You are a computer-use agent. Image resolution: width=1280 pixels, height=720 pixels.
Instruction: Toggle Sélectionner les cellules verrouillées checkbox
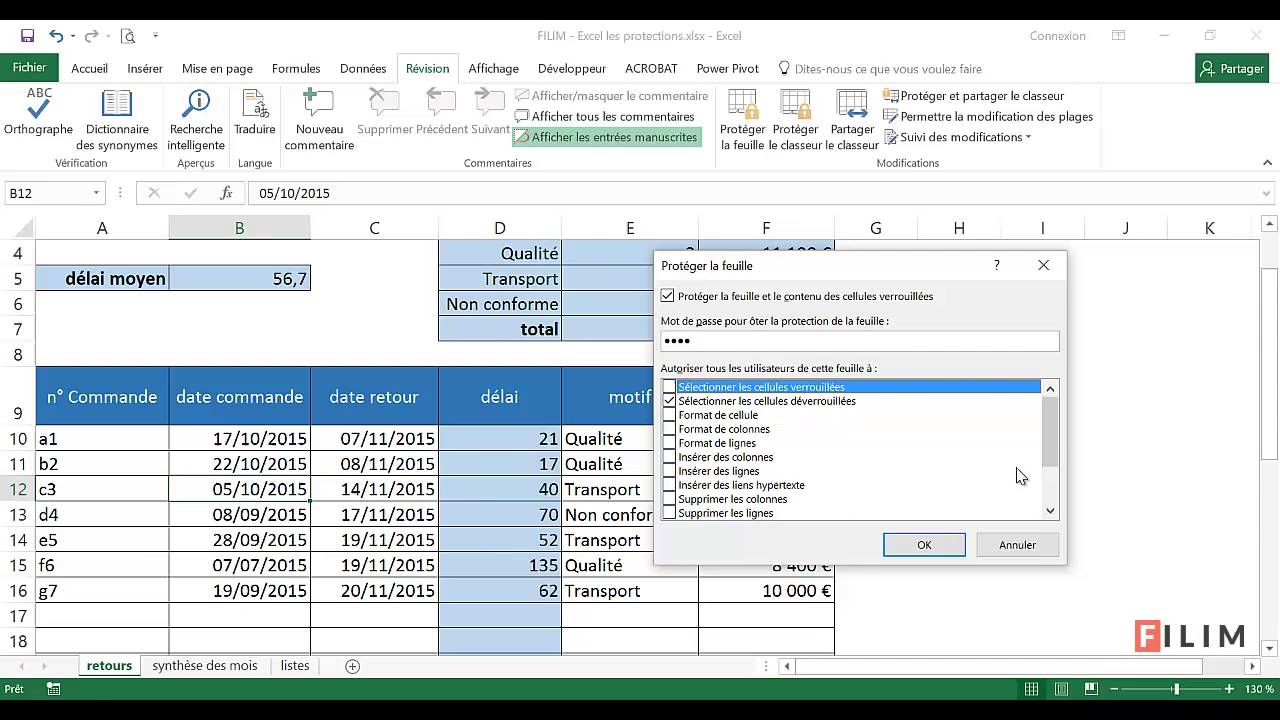(670, 387)
